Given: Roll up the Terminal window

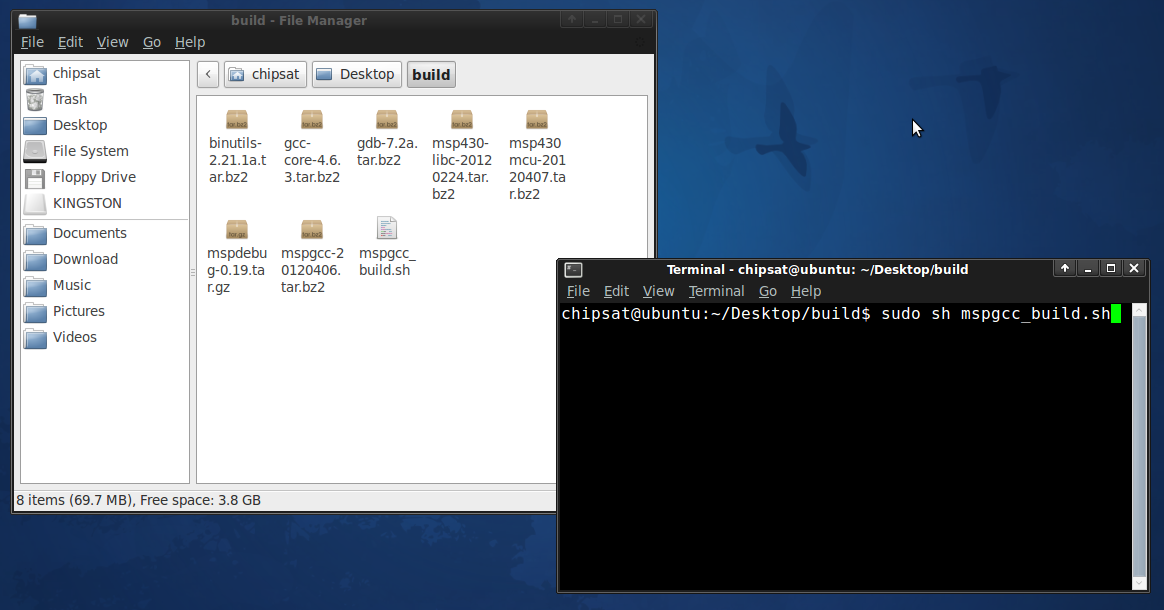Looking at the screenshot, I should coord(1065,269).
